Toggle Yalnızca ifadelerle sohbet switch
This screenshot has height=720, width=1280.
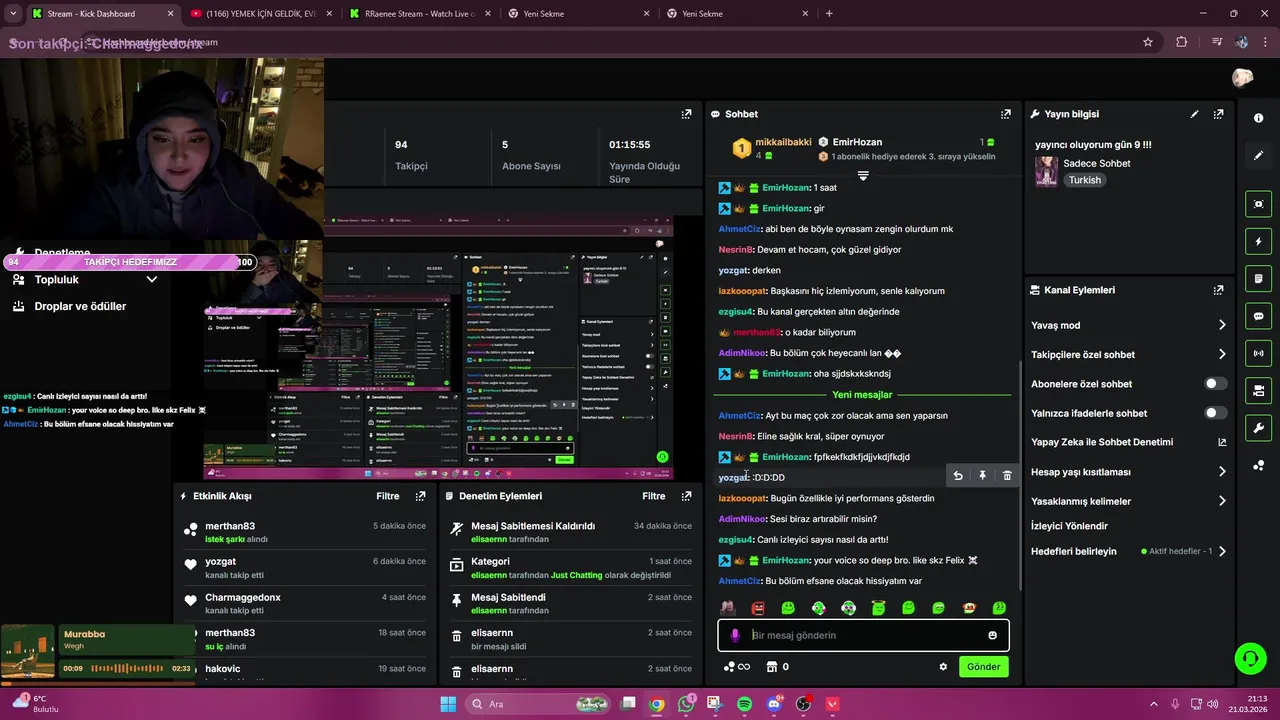pyautogui.click(x=1215, y=413)
